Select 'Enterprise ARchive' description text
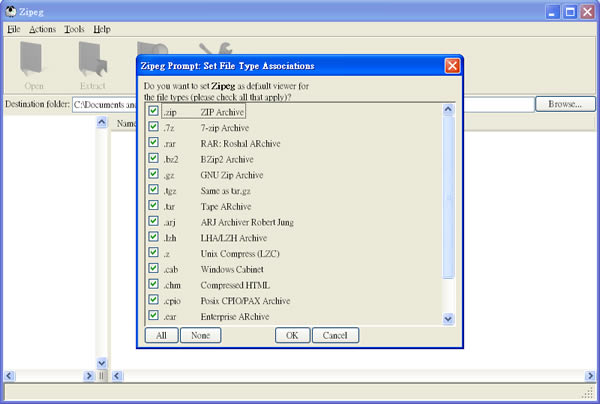600x404 pixels. (235, 316)
